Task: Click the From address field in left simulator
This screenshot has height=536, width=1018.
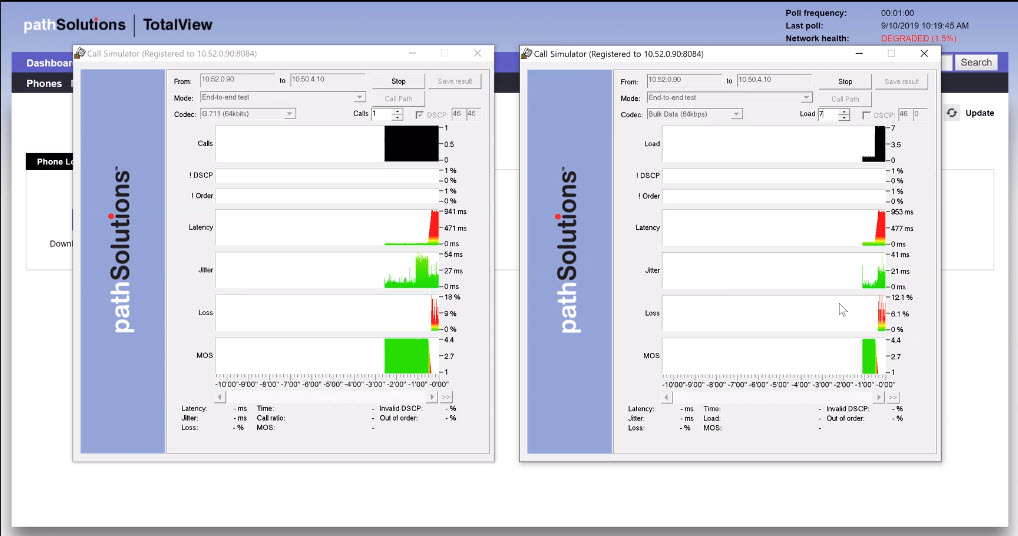Action: [237, 79]
